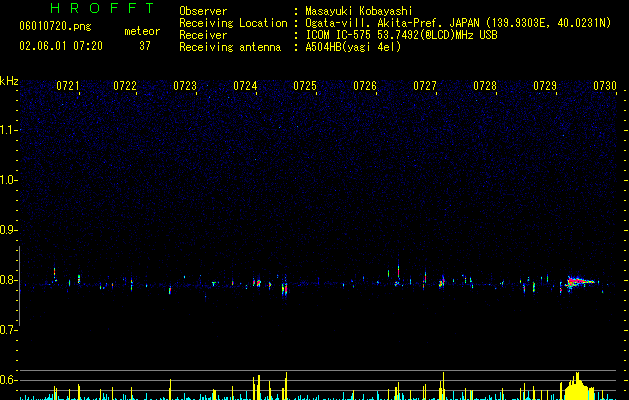This screenshot has height=400, width=629.
Task: Click the ICOM IC-575 receiver text
Action: click(402, 35)
